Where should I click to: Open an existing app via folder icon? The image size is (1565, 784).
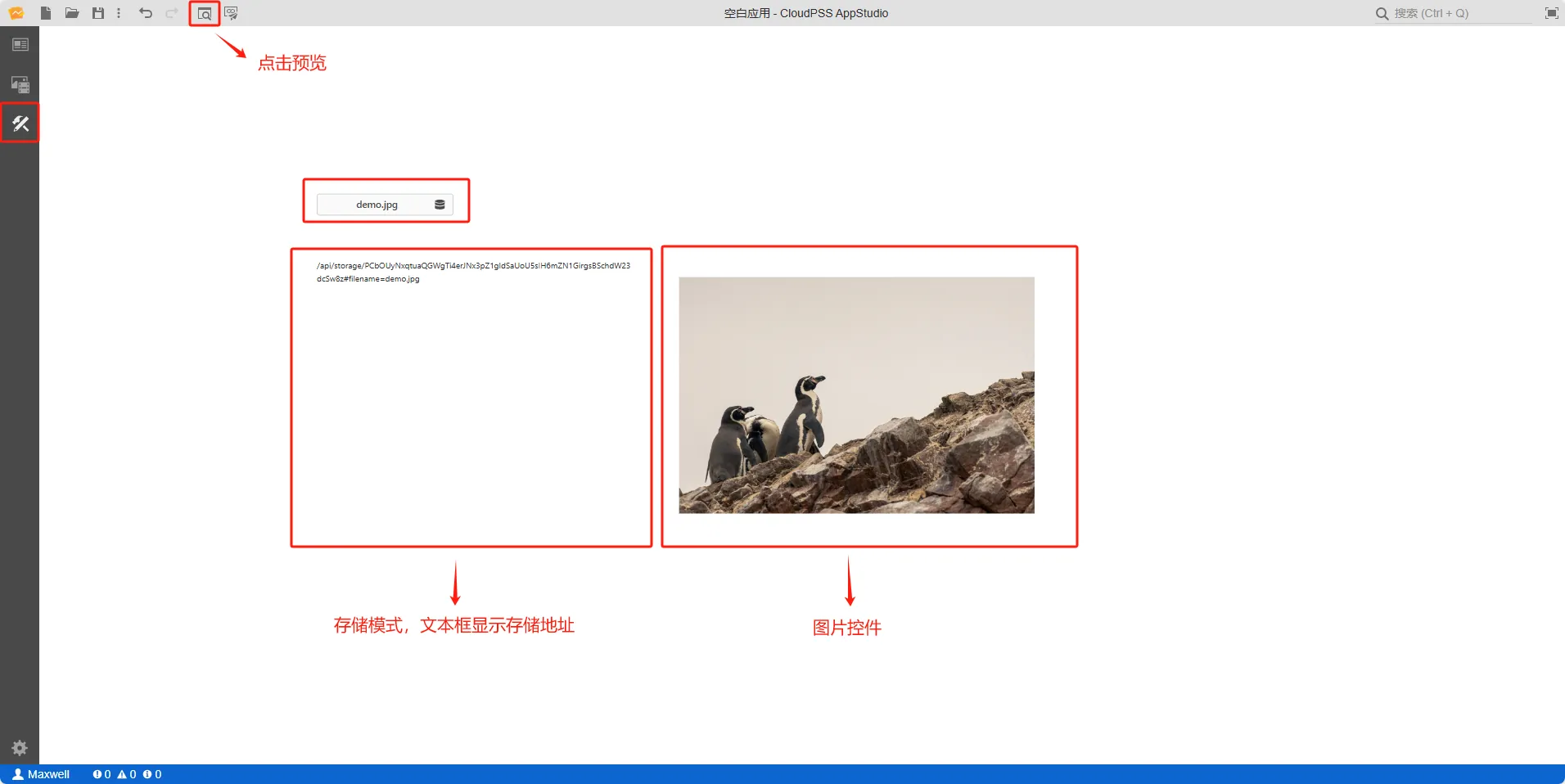coord(72,13)
